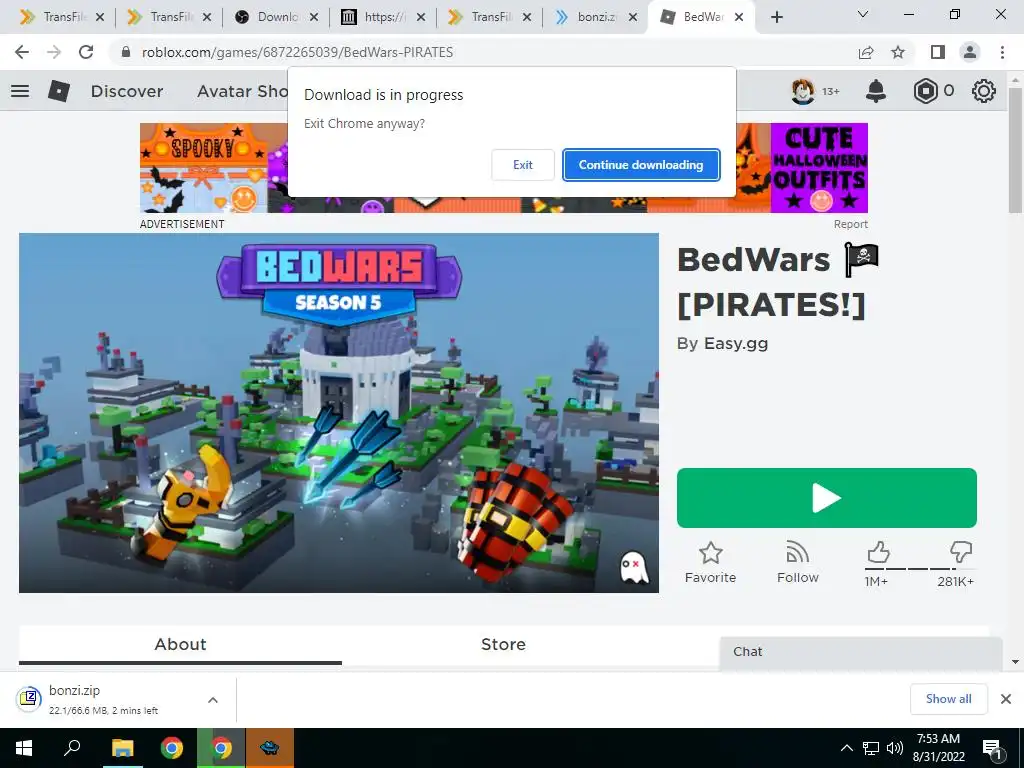The width and height of the screenshot is (1024, 768).
Task: Open the Easy.gg creator link
Action: pos(735,344)
